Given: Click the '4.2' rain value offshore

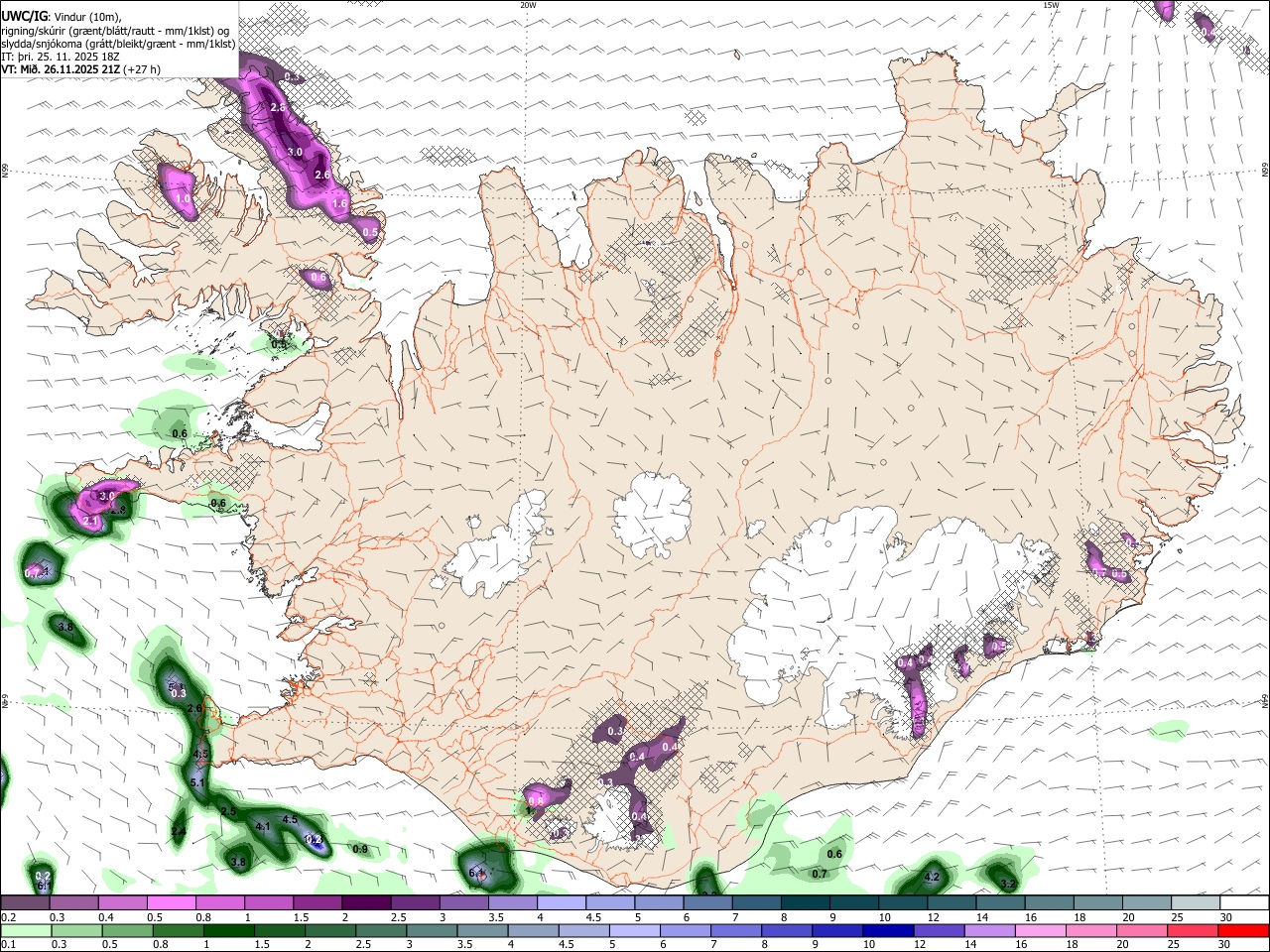Looking at the screenshot, I should point(932,877).
